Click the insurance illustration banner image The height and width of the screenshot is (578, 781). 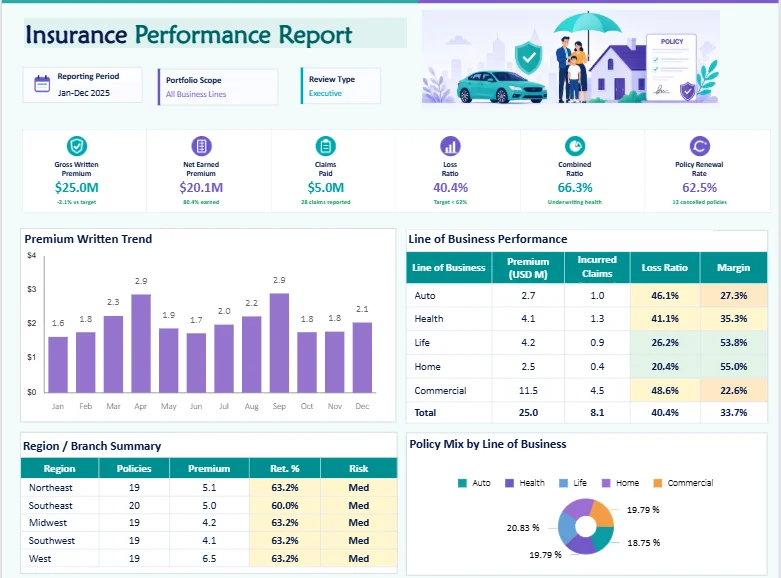point(571,57)
